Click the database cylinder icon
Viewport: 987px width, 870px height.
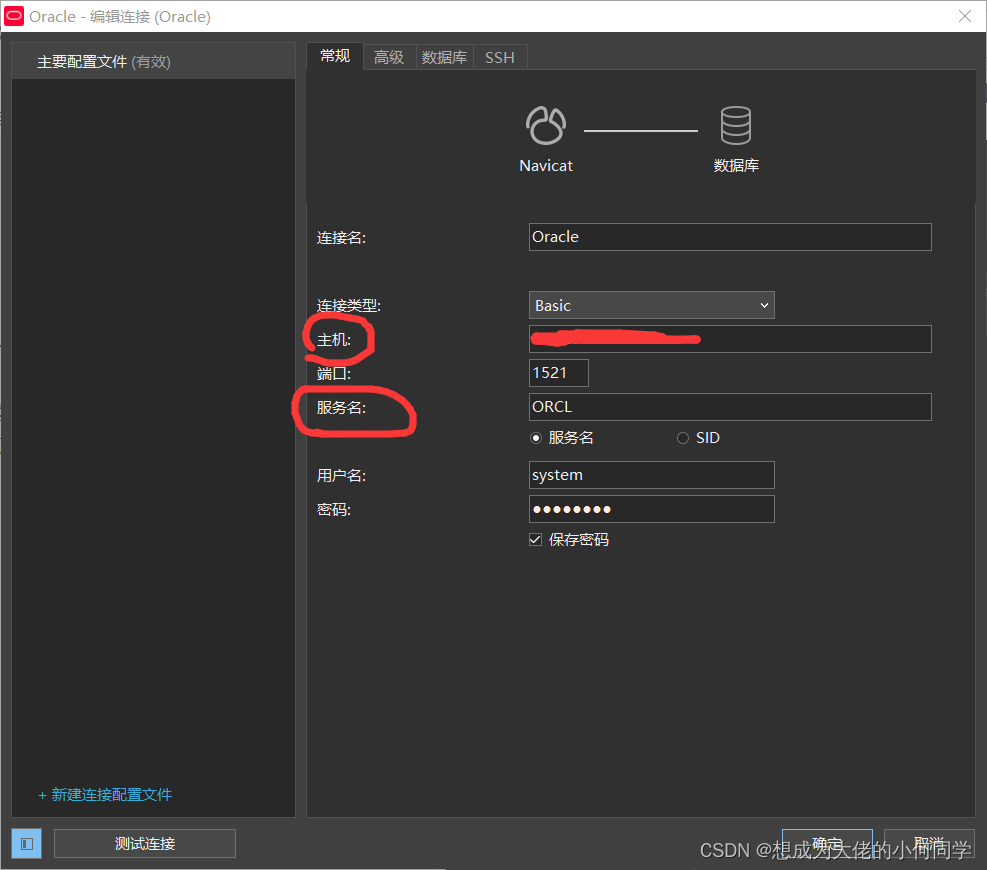(735, 125)
